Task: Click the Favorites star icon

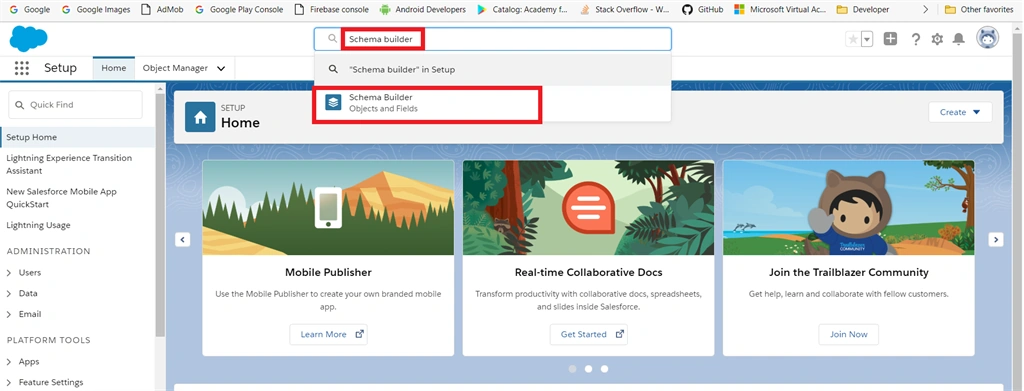Action: 853,39
